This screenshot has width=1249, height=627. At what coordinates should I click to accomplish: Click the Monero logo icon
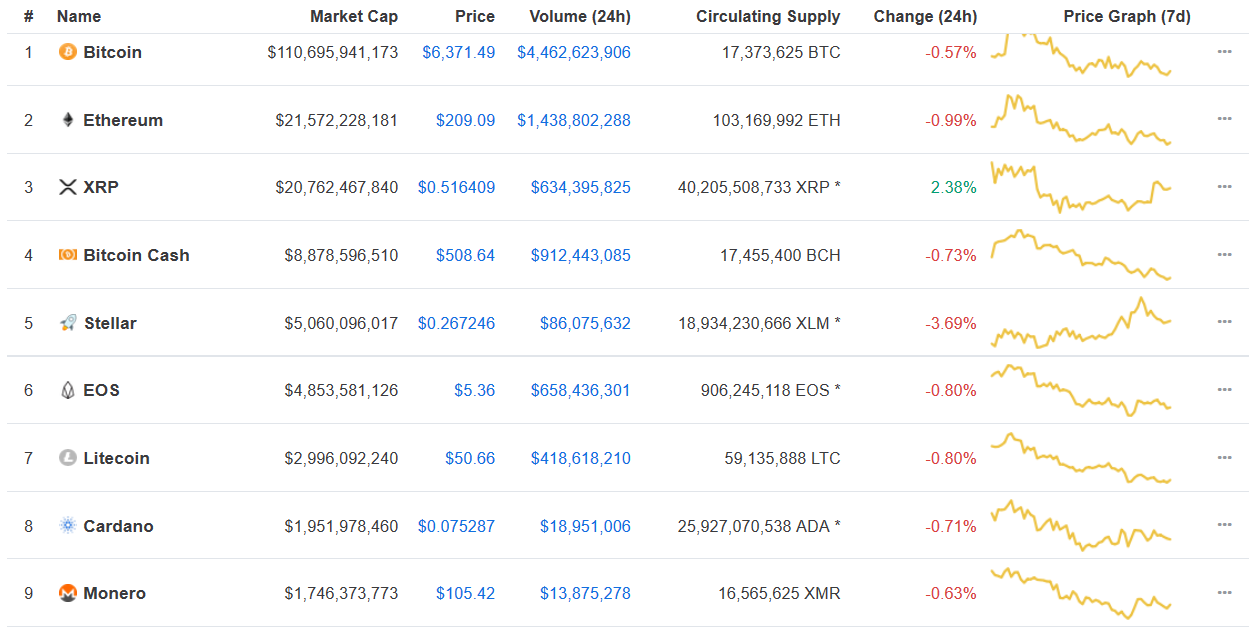(66, 593)
